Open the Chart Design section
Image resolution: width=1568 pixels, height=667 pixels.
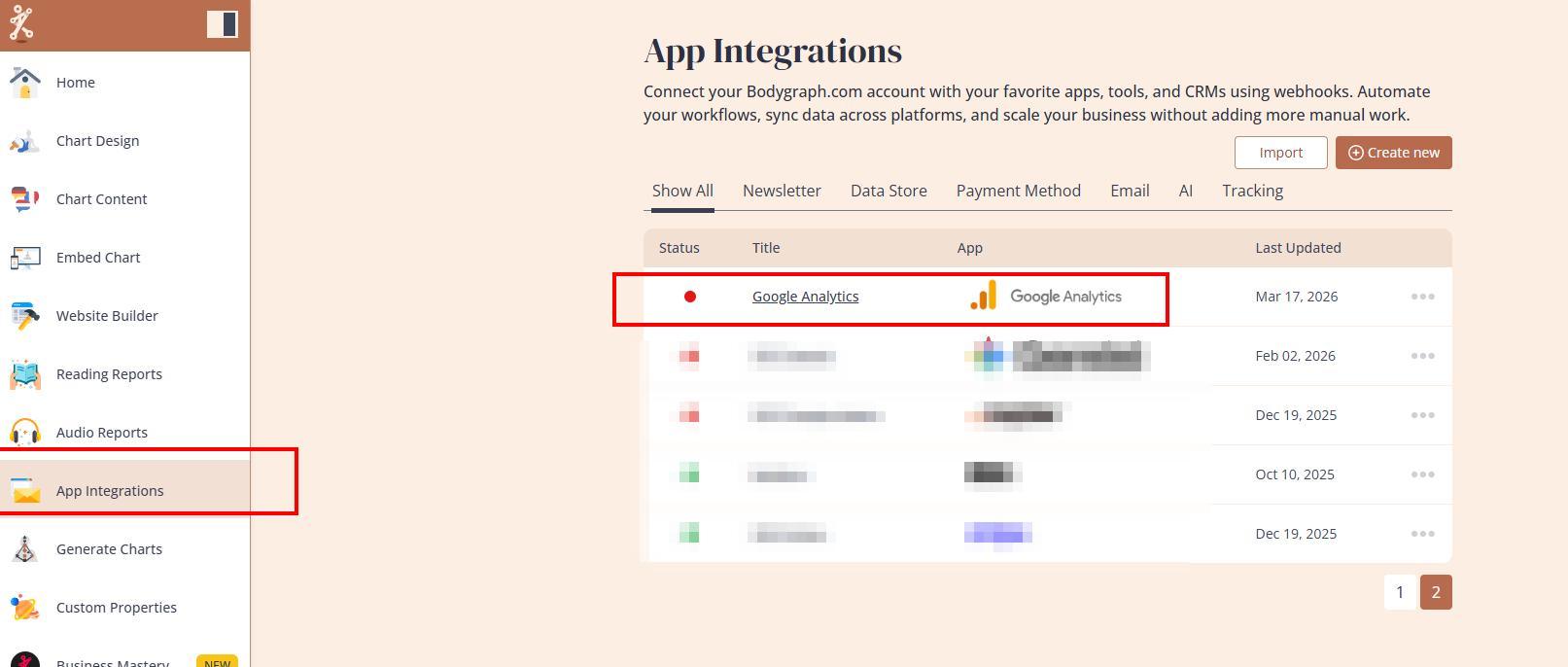click(x=97, y=141)
